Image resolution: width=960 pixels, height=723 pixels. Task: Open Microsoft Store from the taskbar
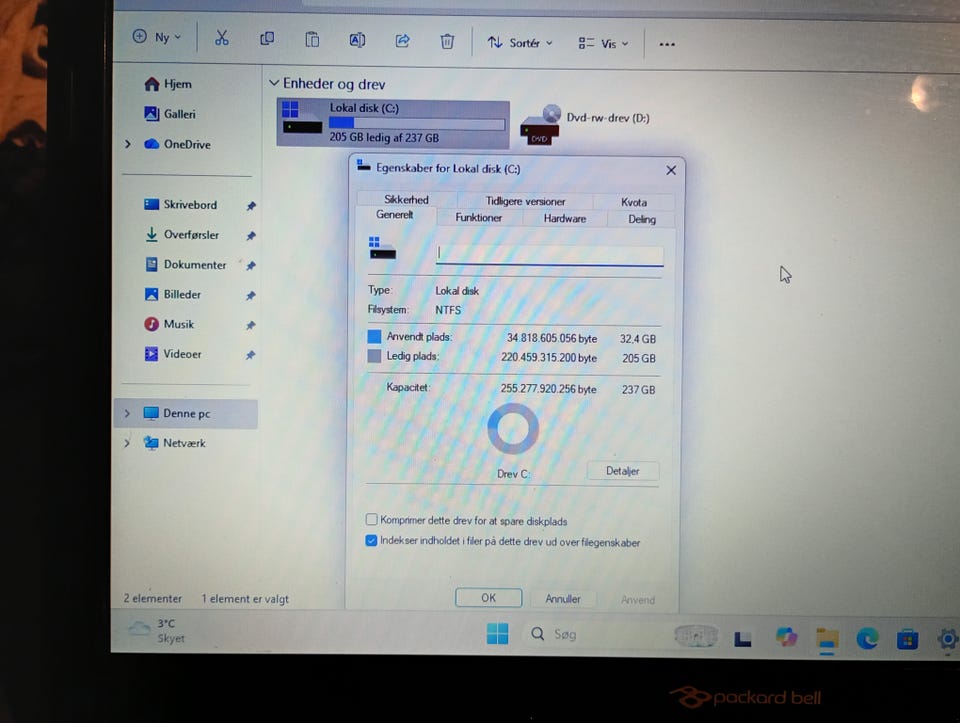point(907,640)
